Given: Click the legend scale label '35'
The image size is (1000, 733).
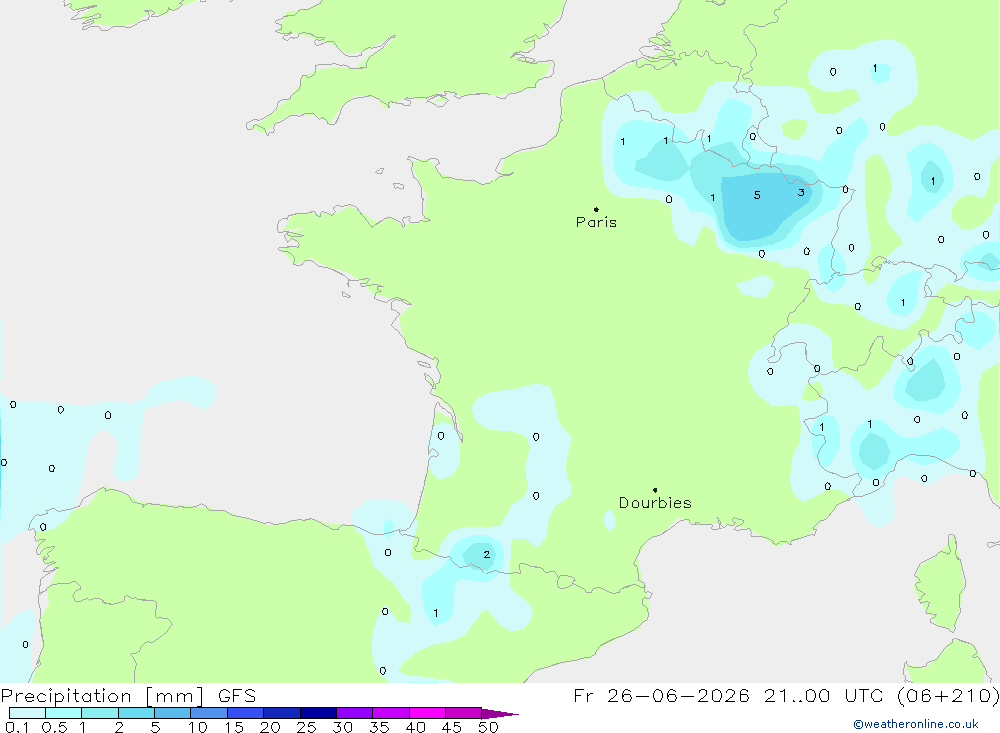Looking at the screenshot, I should coord(379,727).
